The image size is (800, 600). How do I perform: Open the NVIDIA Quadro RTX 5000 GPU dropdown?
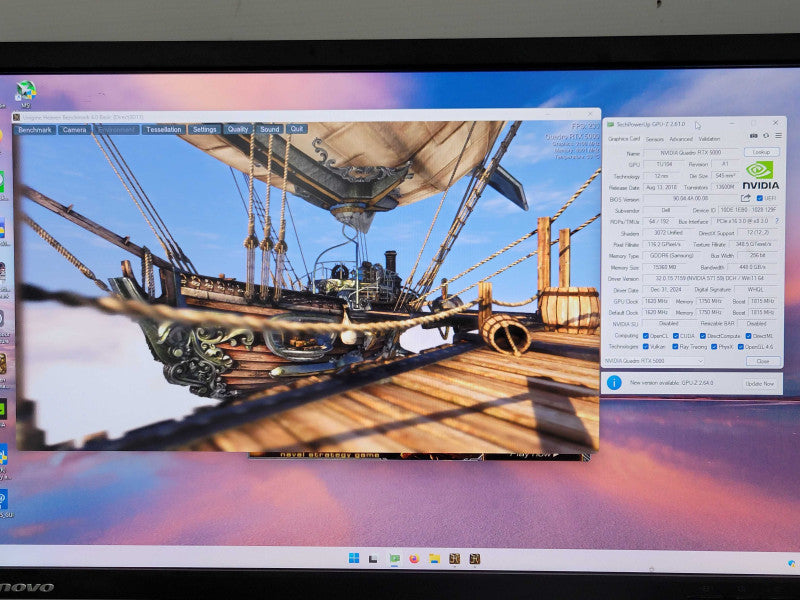click(654, 361)
